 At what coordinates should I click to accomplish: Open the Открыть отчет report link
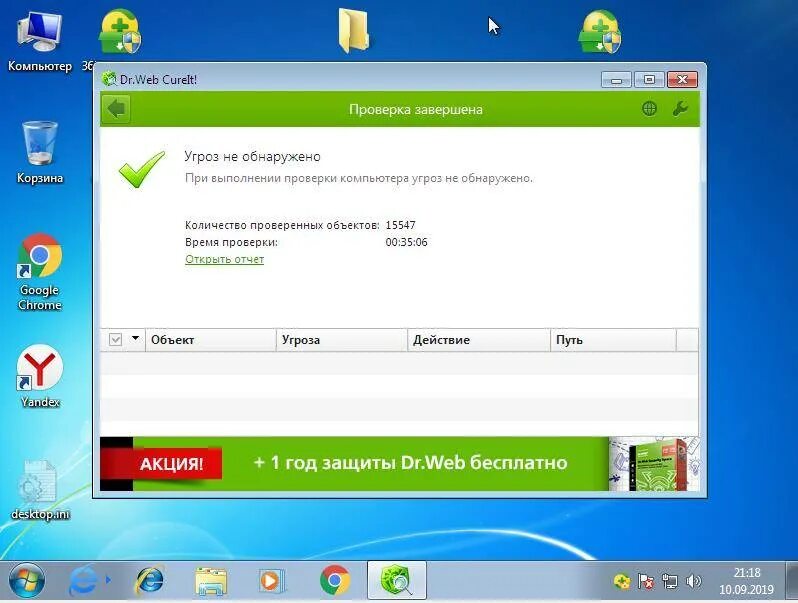coord(224,259)
